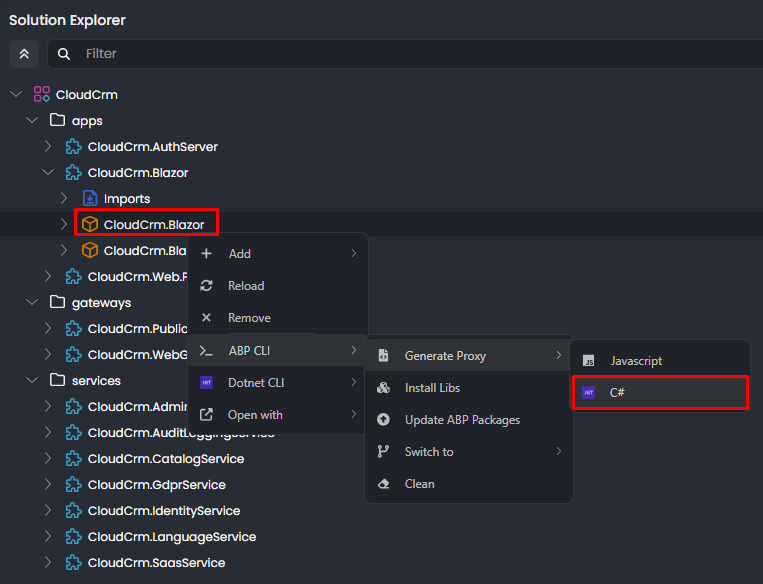Click the Update ABP Packages icon
This screenshot has width=763, height=584.
(x=383, y=420)
